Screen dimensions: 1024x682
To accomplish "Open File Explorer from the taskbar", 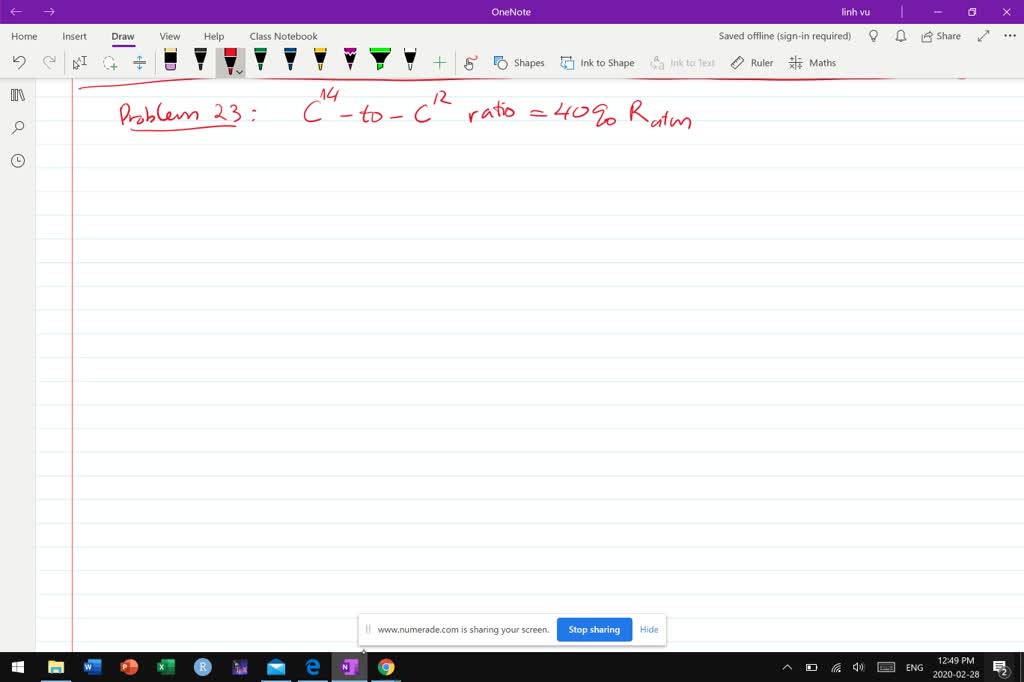I will click(x=56, y=667).
